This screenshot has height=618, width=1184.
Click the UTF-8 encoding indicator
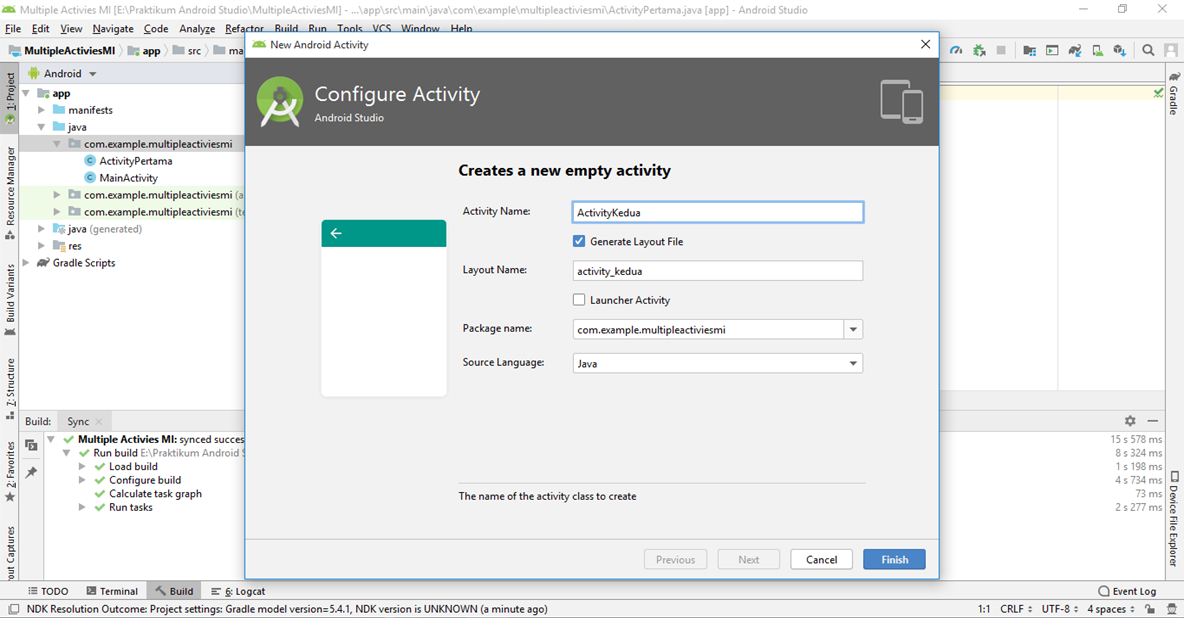point(1060,609)
